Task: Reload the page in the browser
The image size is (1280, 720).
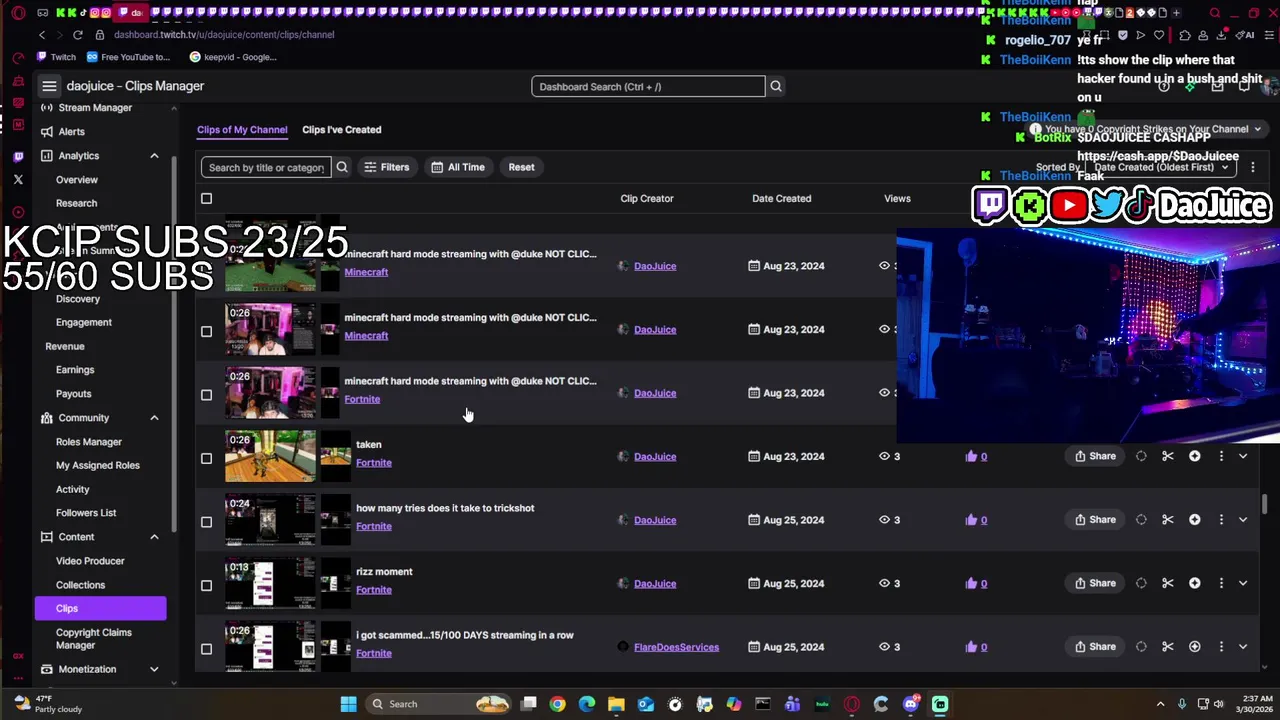Action: click(x=77, y=34)
